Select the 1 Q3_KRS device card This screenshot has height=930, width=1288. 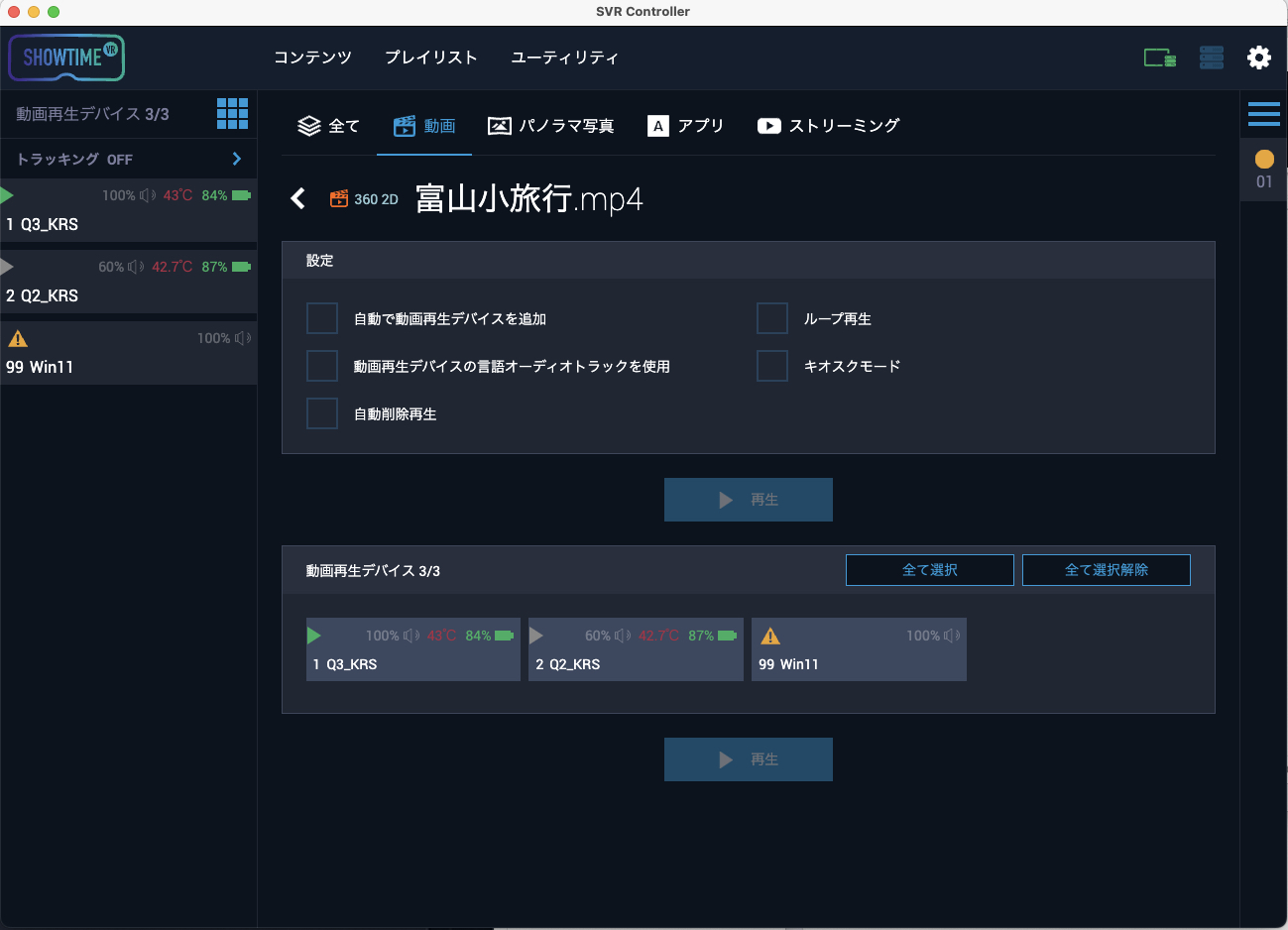point(413,649)
